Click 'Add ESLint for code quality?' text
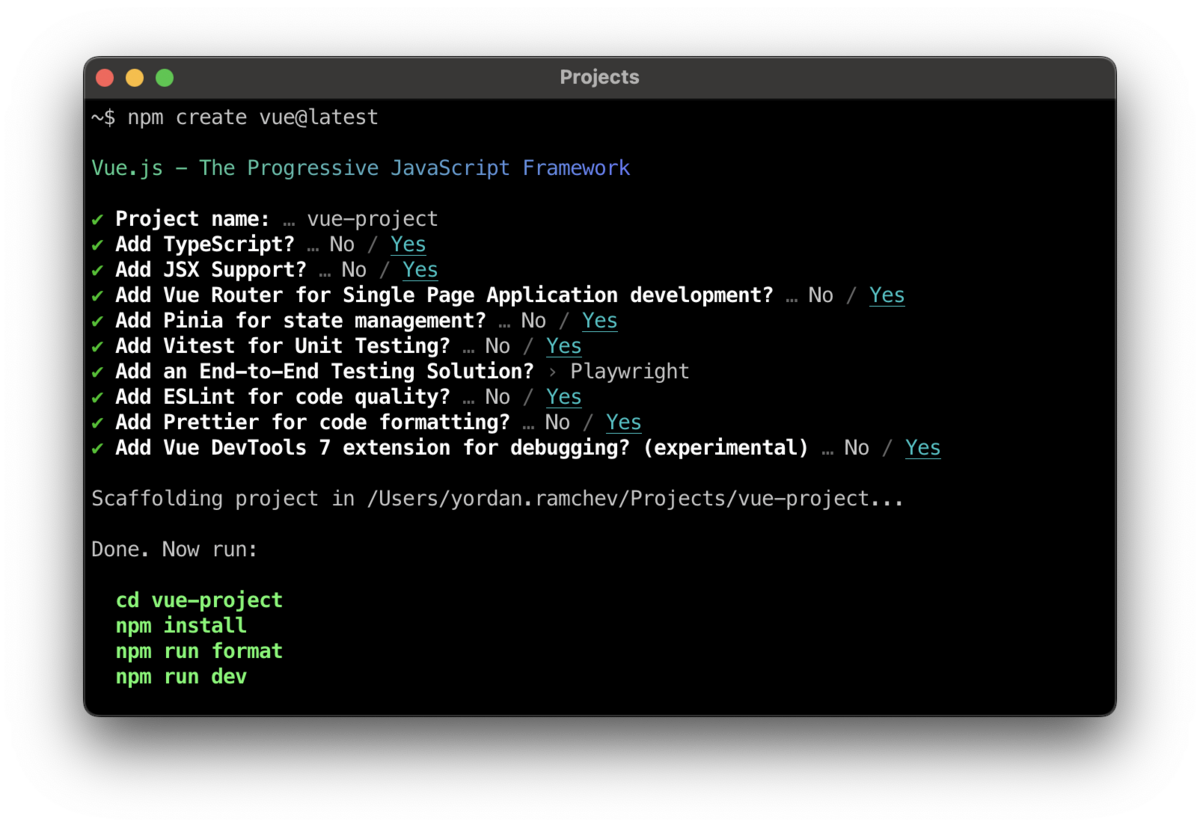 [283, 397]
